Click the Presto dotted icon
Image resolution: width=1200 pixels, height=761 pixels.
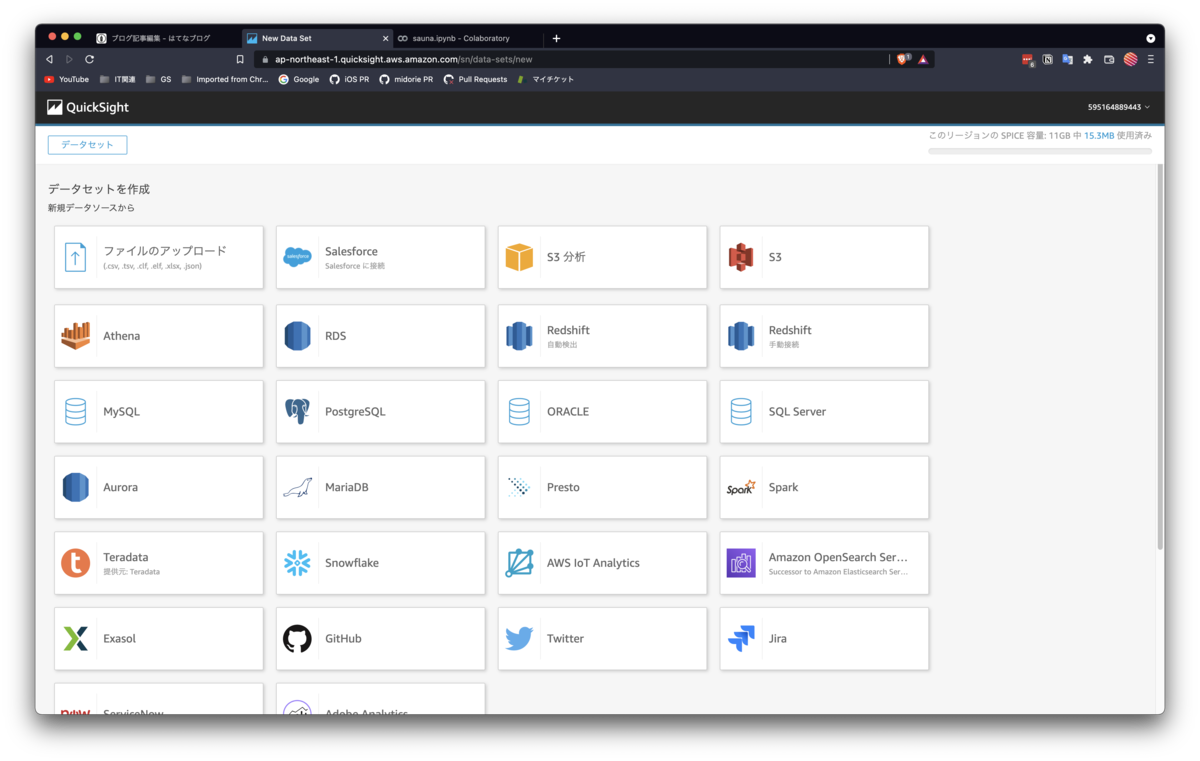pos(519,487)
